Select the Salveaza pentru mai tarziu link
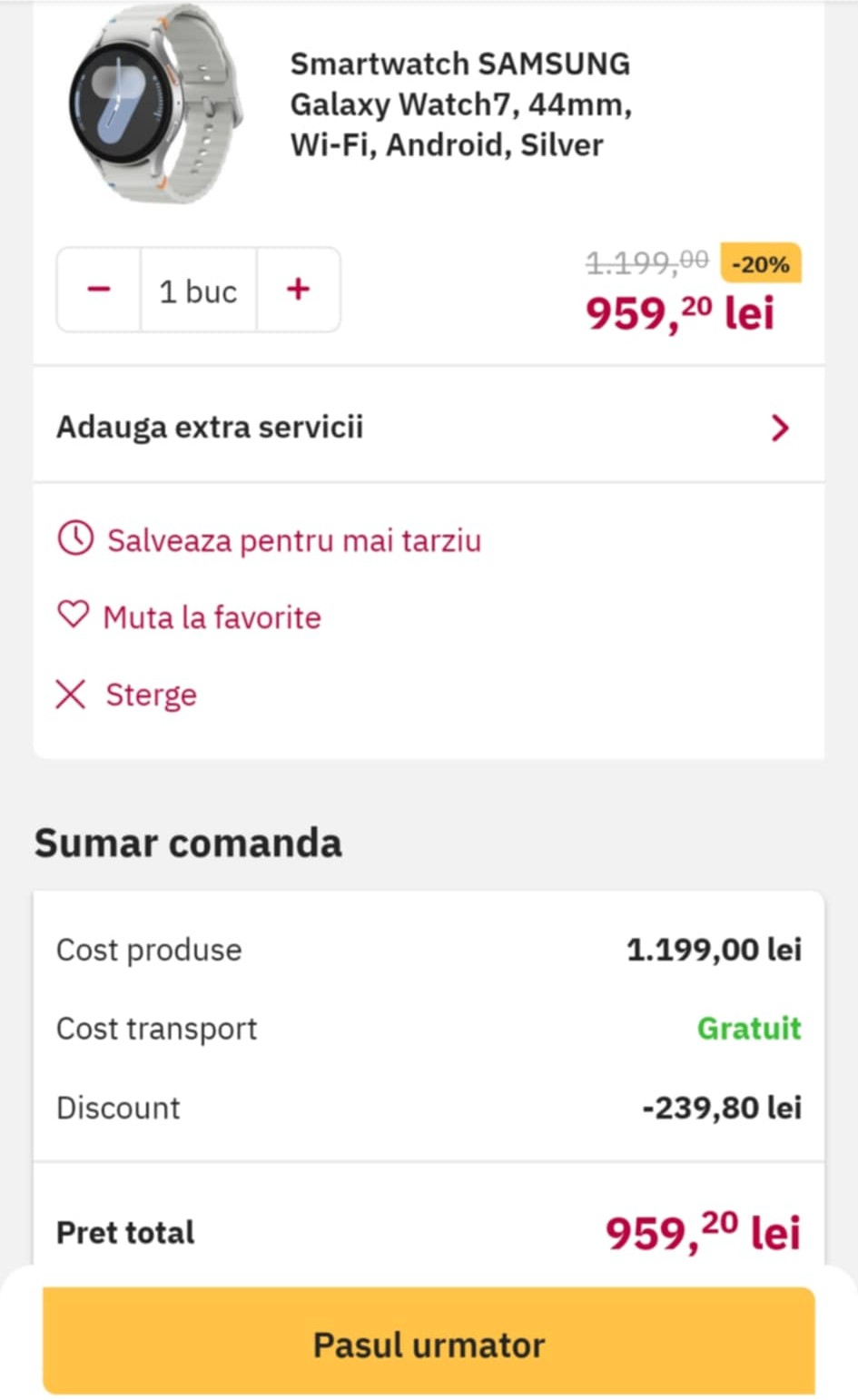The height and width of the screenshot is (1400, 858). click(x=294, y=540)
